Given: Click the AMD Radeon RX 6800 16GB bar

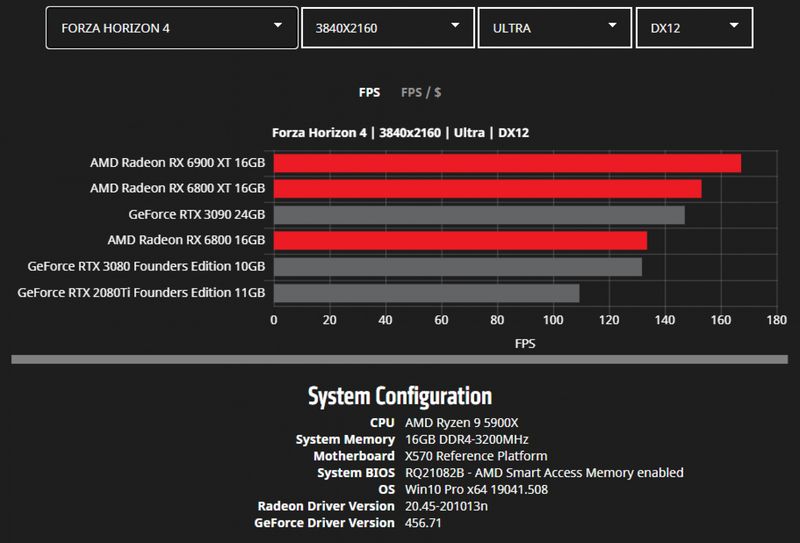Looking at the screenshot, I should [x=460, y=240].
